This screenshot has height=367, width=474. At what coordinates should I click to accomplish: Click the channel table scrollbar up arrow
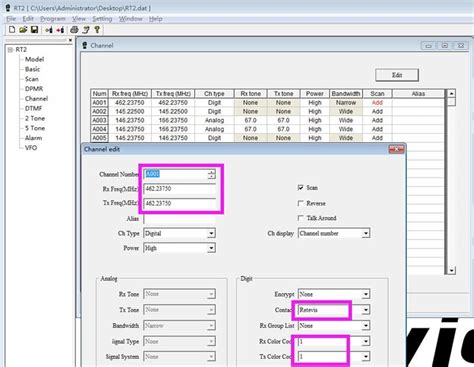pos(451,94)
